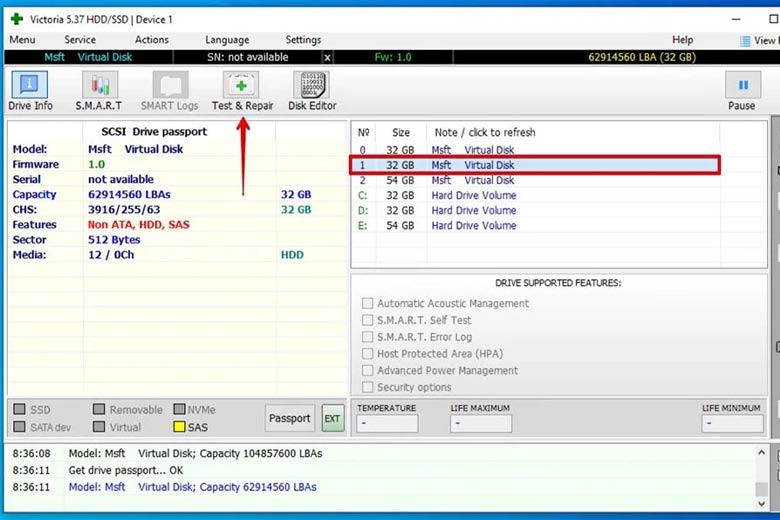Click log entry 'Get drive passport... OK'
Viewport: 780px width, 520px height.
point(126,470)
